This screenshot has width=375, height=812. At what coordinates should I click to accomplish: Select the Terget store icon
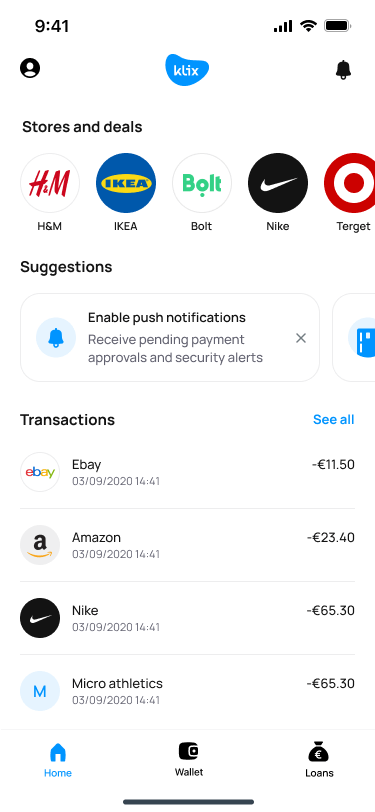click(x=352, y=183)
